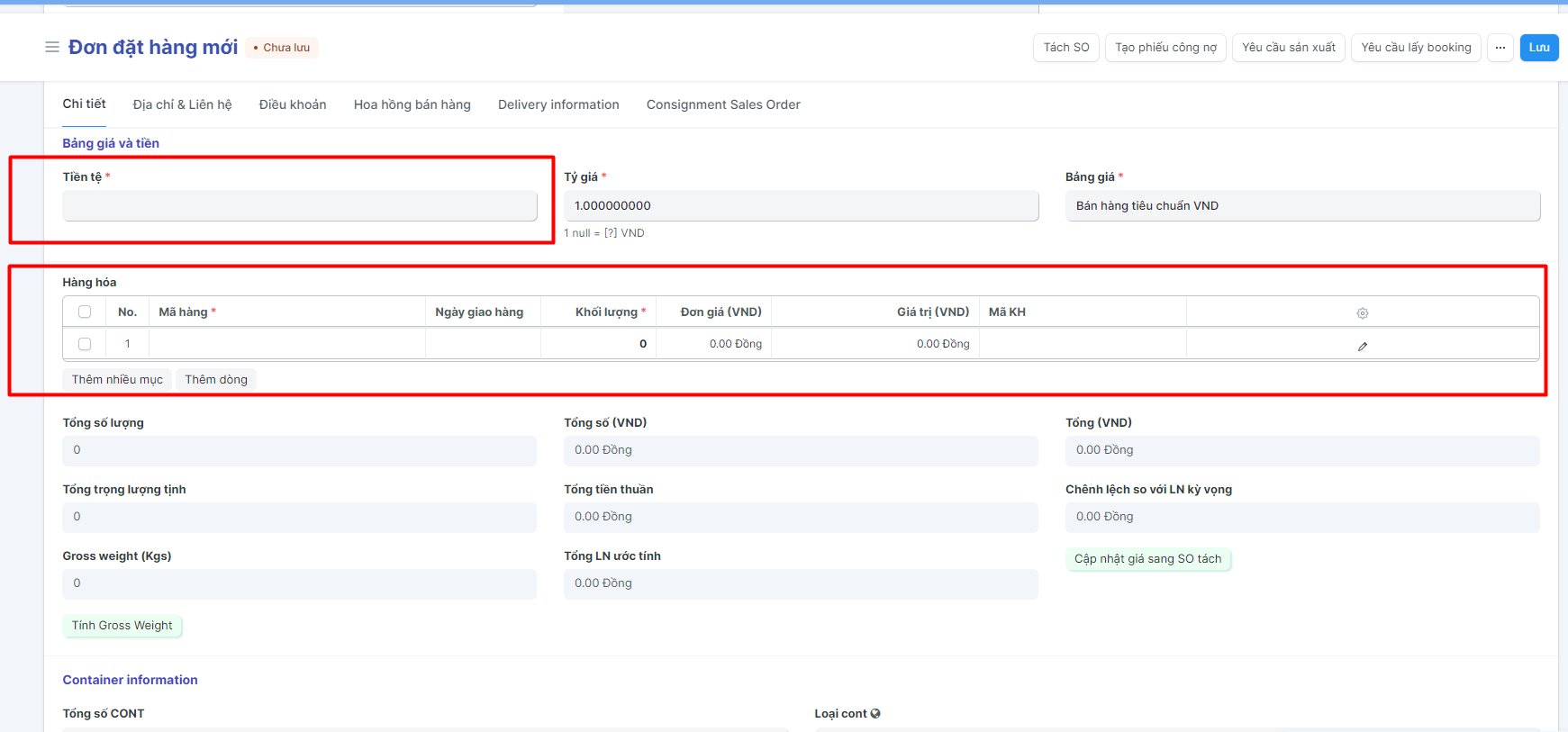This screenshot has height=732, width=1568.
Task: Switch to the Địa chỉ & Liên hệ tab
Action: 182,104
